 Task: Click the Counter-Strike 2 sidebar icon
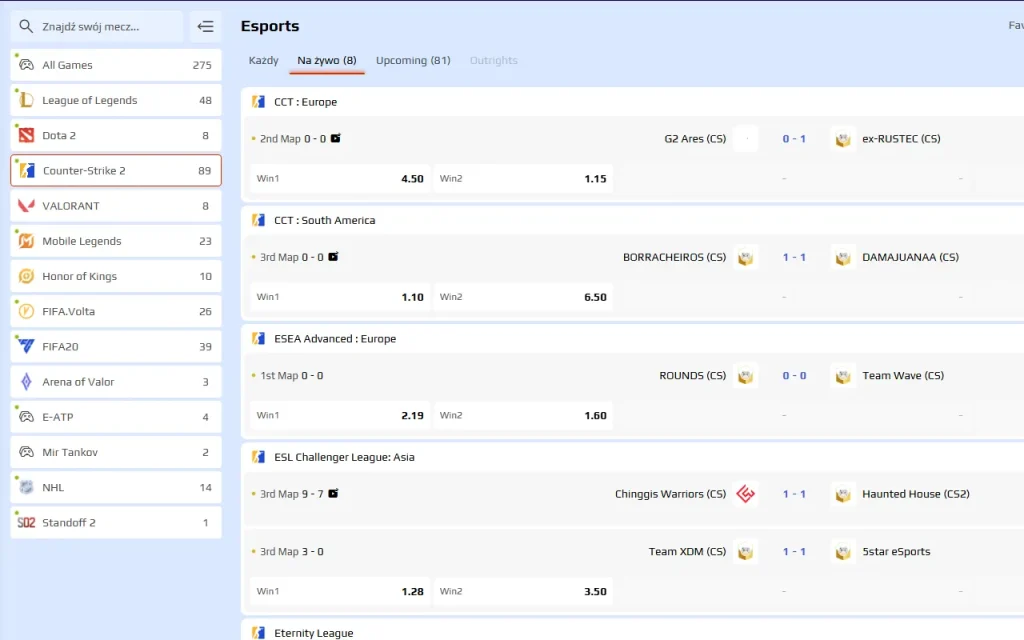click(x=27, y=170)
